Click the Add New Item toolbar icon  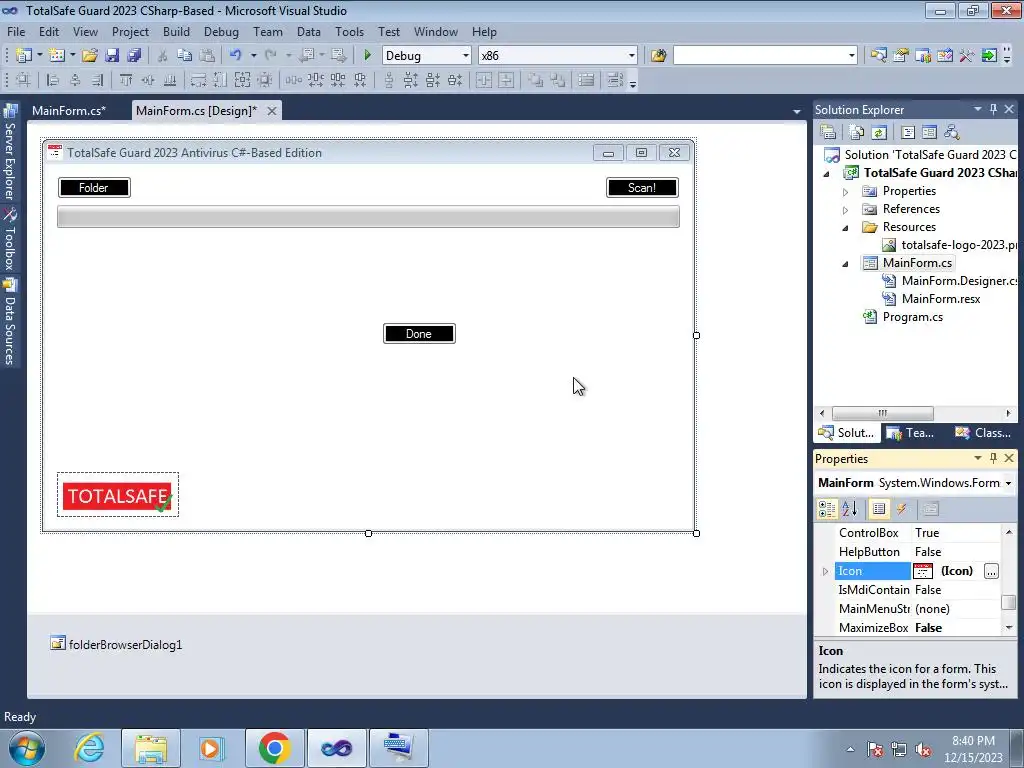click(x=56, y=56)
